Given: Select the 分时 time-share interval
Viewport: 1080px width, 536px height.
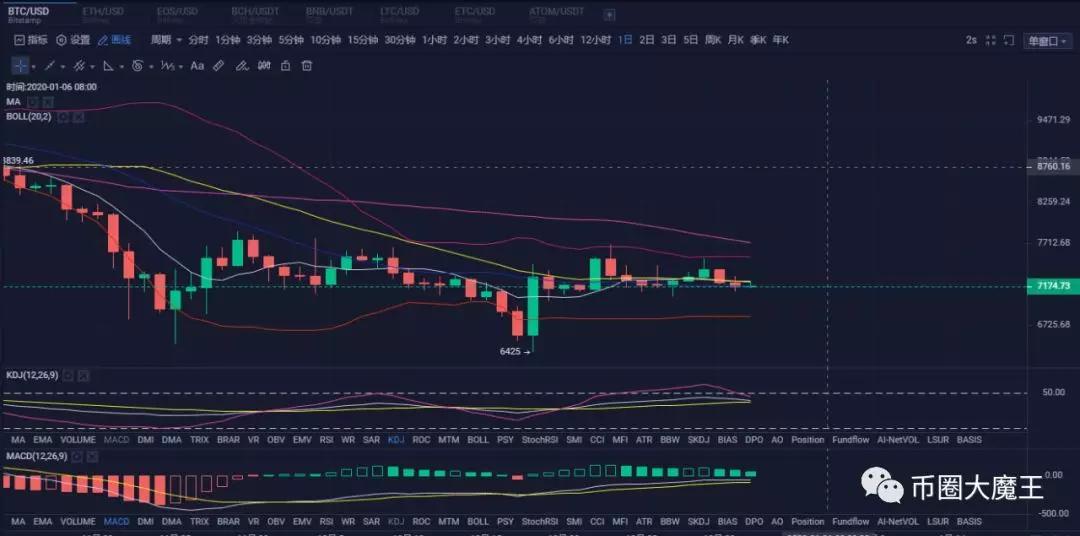Looking at the screenshot, I should [x=198, y=40].
